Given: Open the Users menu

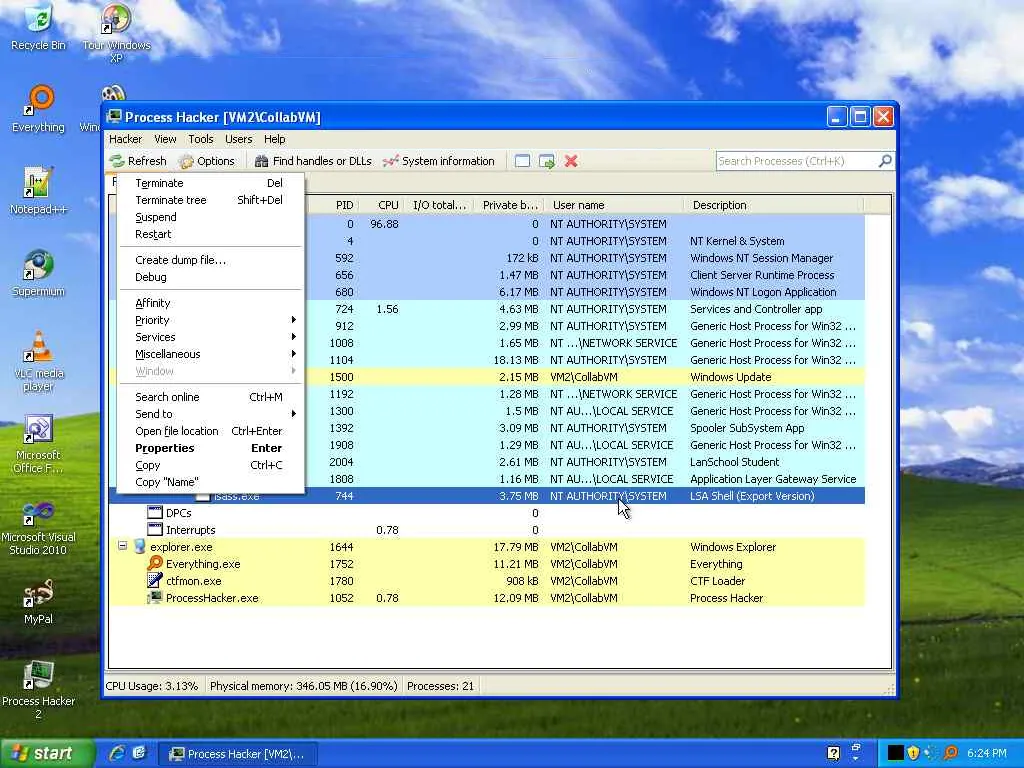Looking at the screenshot, I should (x=238, y=139).
